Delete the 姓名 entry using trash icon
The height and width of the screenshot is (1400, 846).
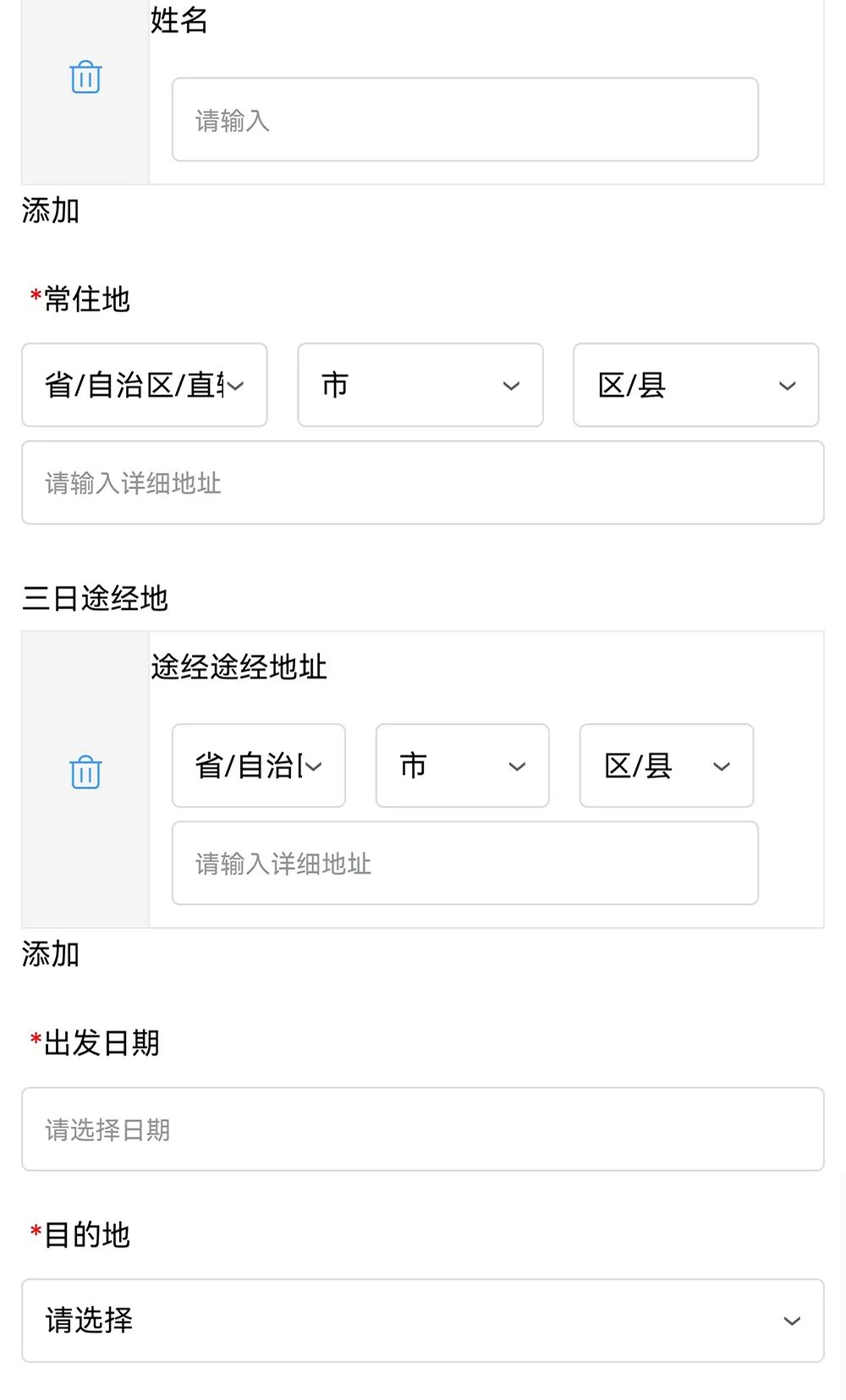85,79
